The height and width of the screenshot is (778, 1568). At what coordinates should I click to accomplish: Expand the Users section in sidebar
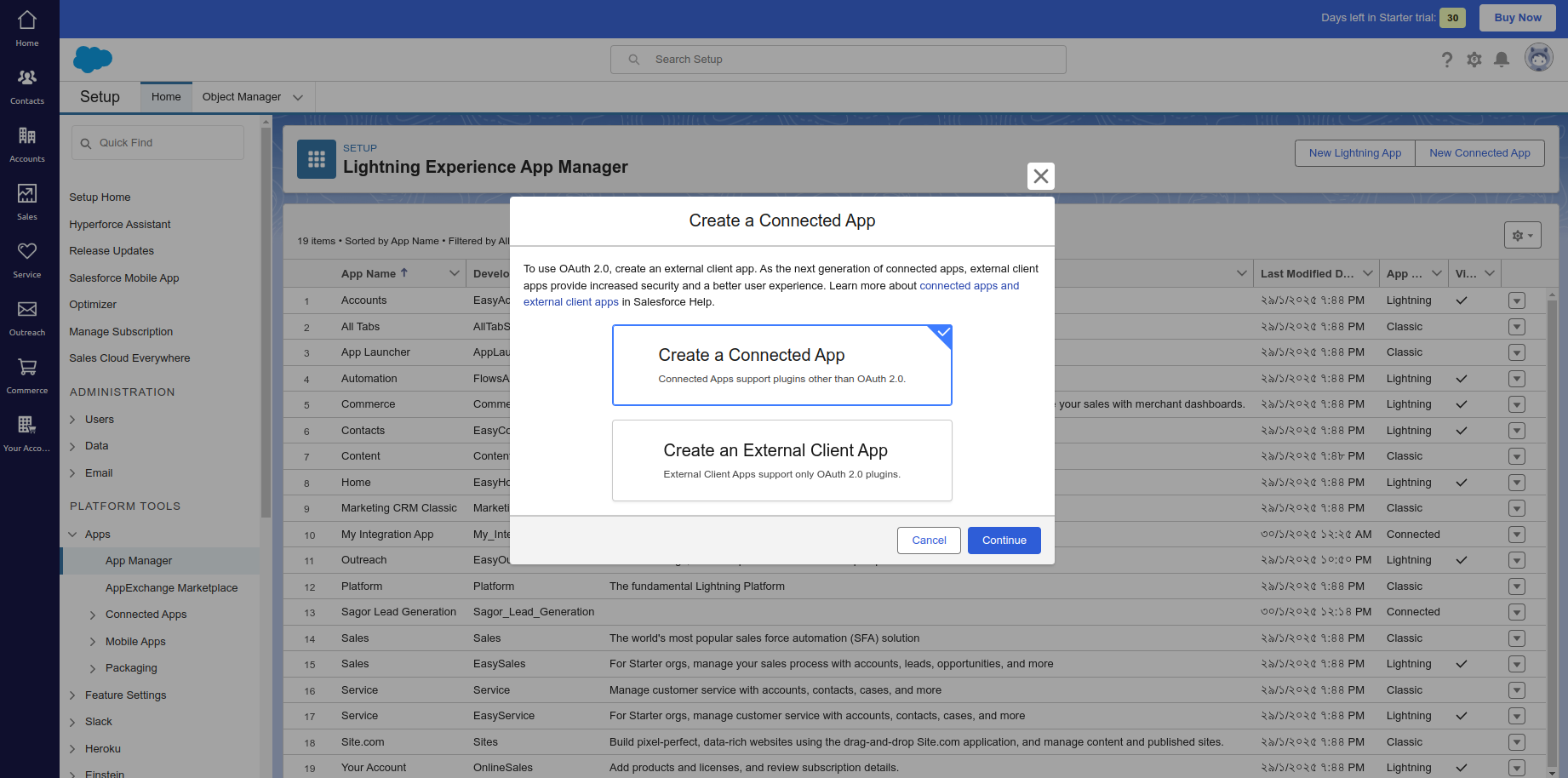pos(72,420)
